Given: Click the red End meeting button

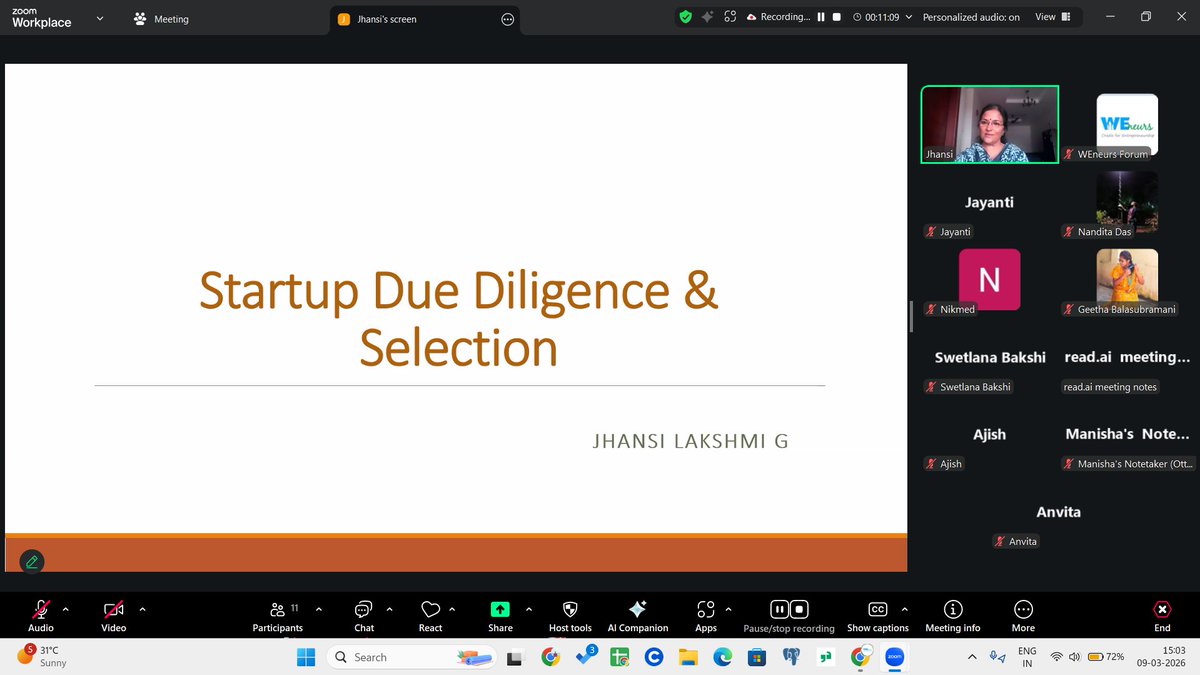Looking at the screenshot, I should click(x=1162, y=615).
